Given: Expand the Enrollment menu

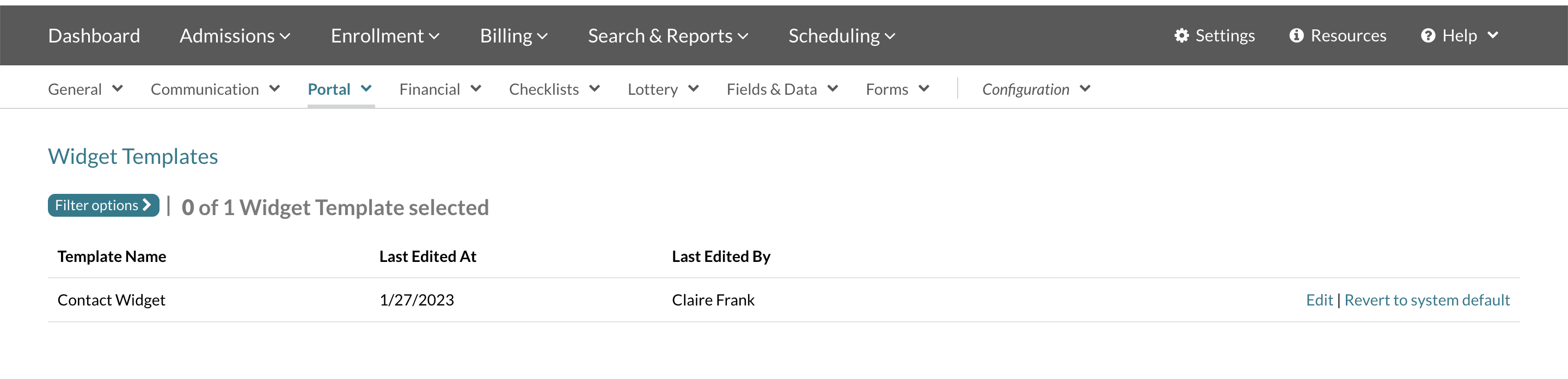Looking at the screenshot, I should click(x=385, y=36).
